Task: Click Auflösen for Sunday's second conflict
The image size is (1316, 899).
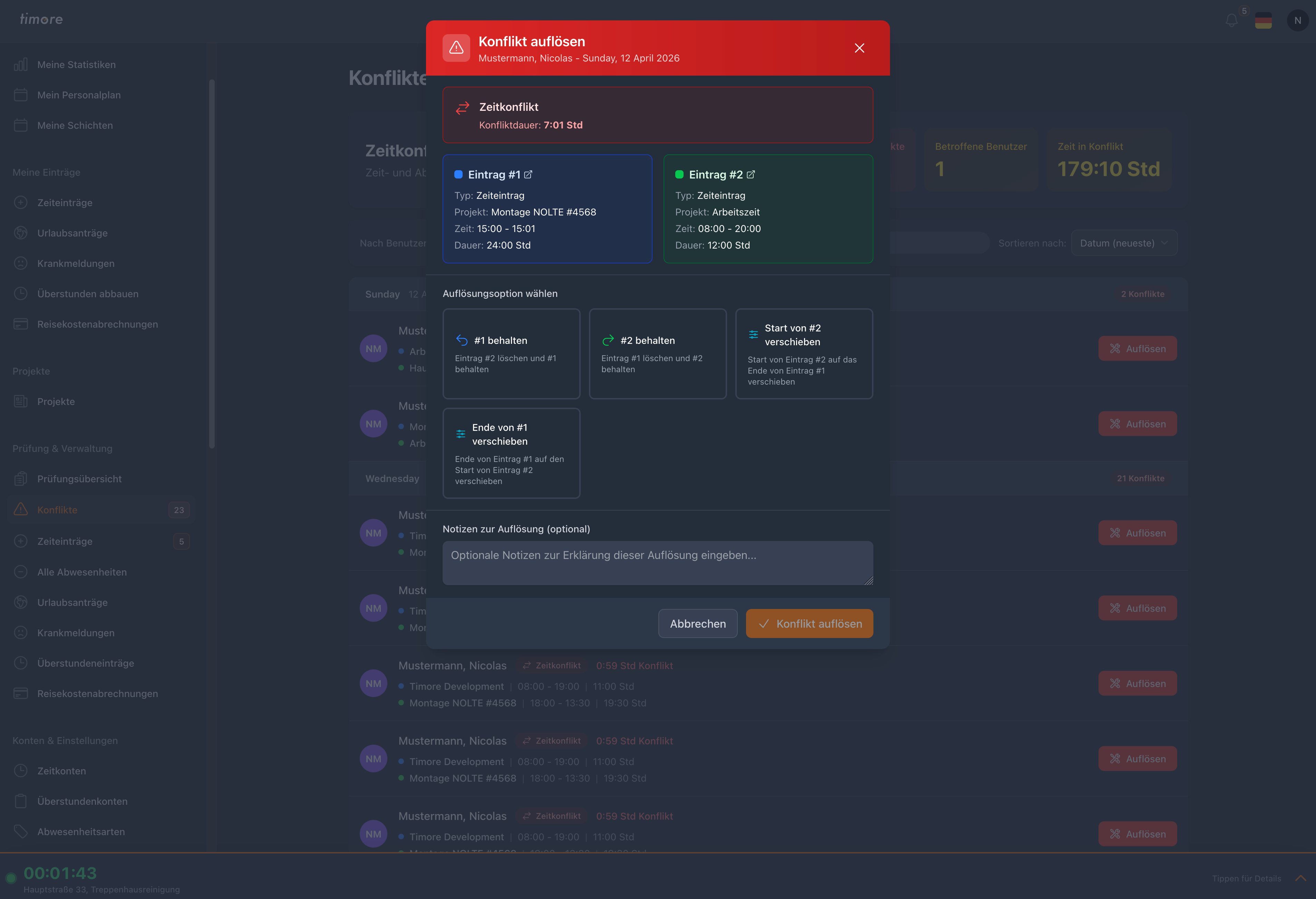Action: pyautogui.click(x=1137, y=424)
